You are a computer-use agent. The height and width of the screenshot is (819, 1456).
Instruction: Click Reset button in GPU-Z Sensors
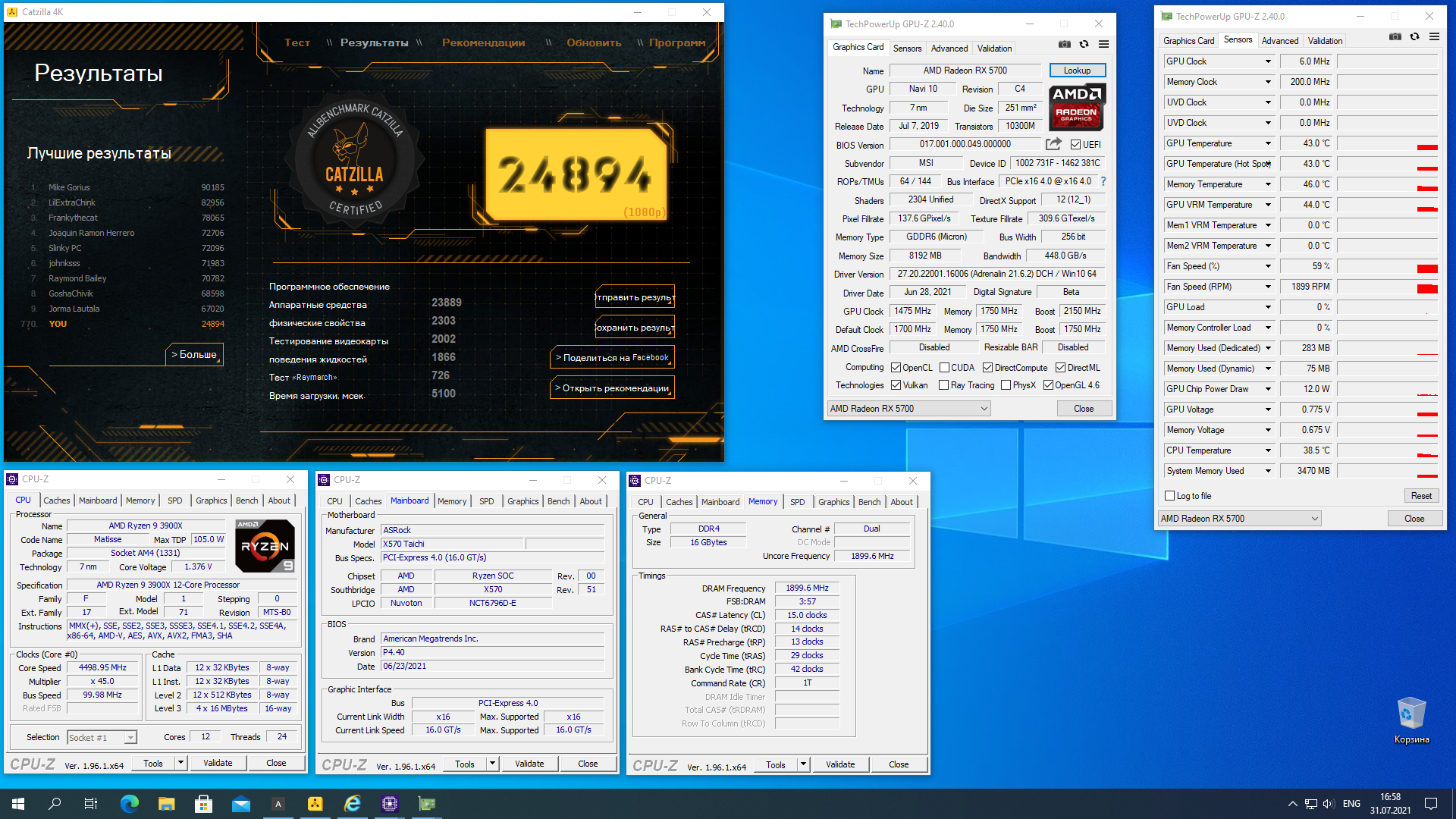(x=1421, y=496)
